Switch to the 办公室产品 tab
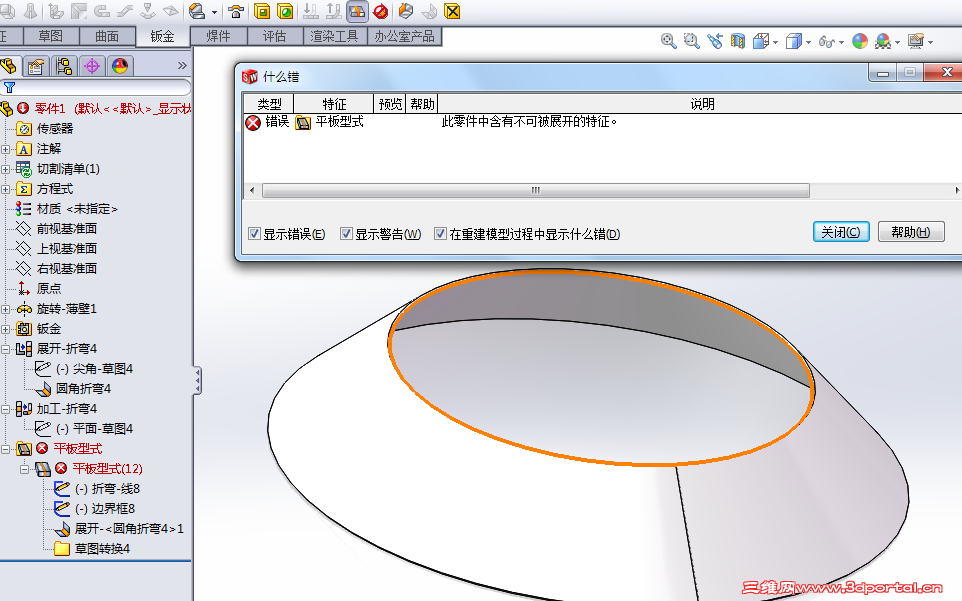Image resolution: width=962 pixels, height=601 pixels. 404,36
